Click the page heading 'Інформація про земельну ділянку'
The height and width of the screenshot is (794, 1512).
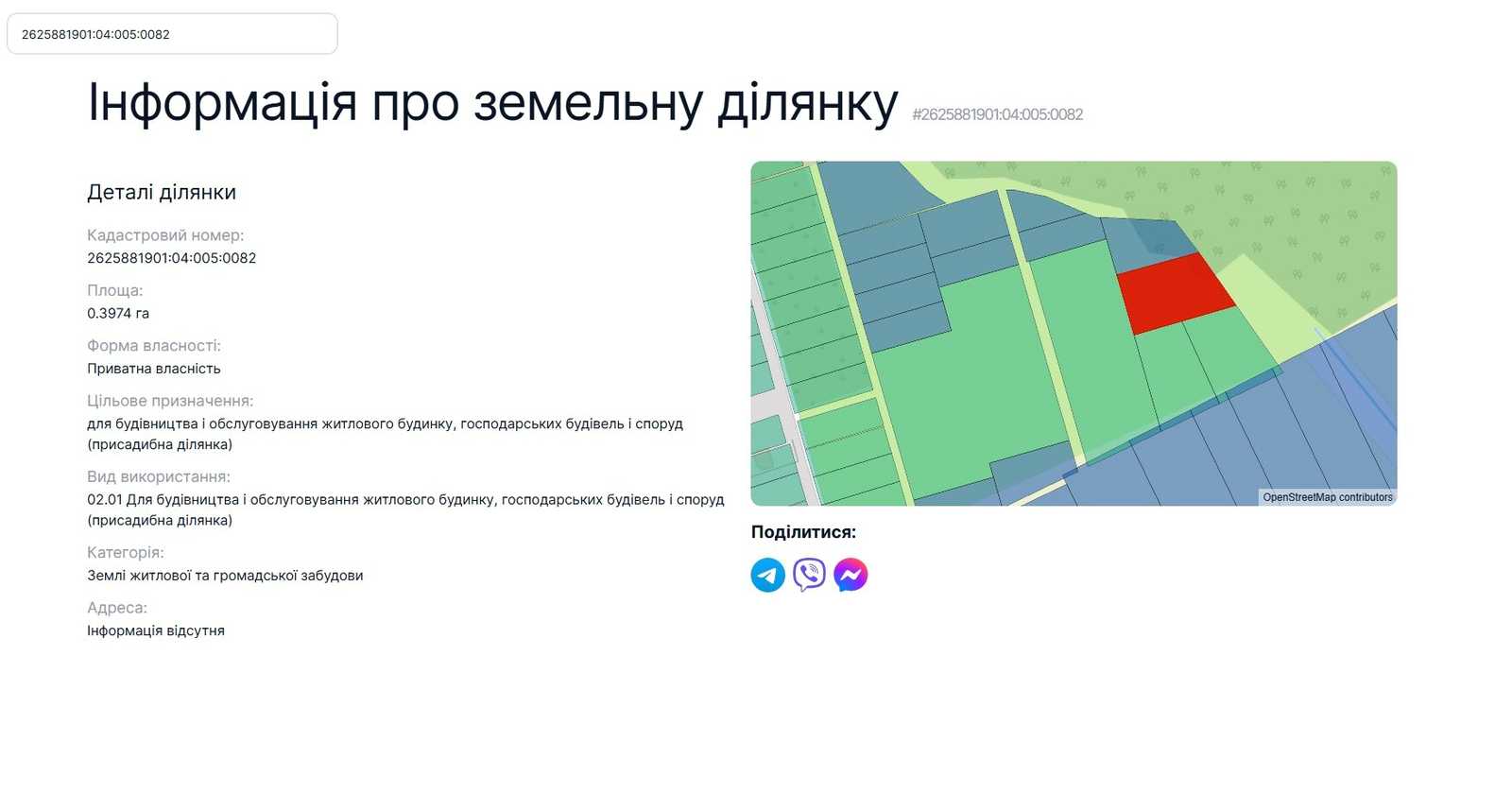tap(492, 102)
